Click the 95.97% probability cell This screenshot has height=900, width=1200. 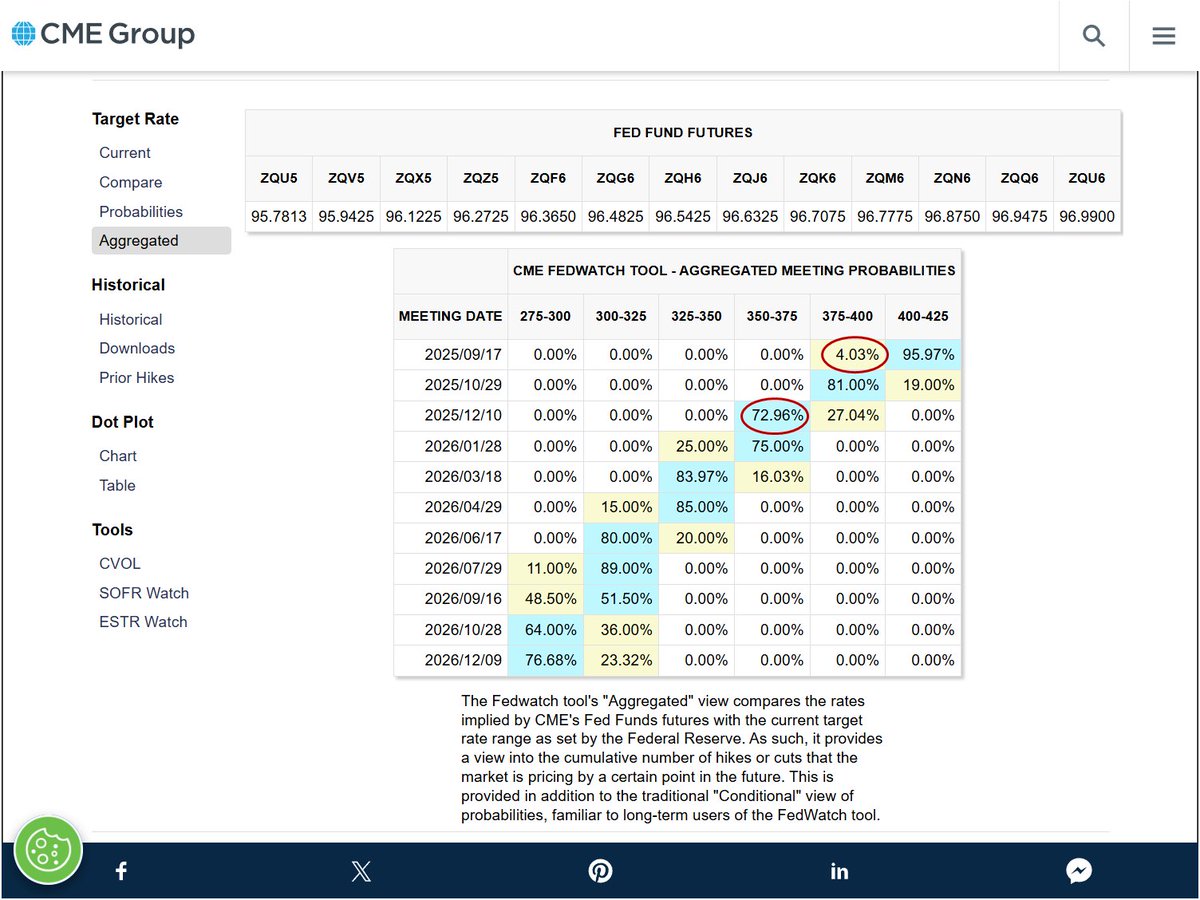pyautogui.click(x=923, y=354)
